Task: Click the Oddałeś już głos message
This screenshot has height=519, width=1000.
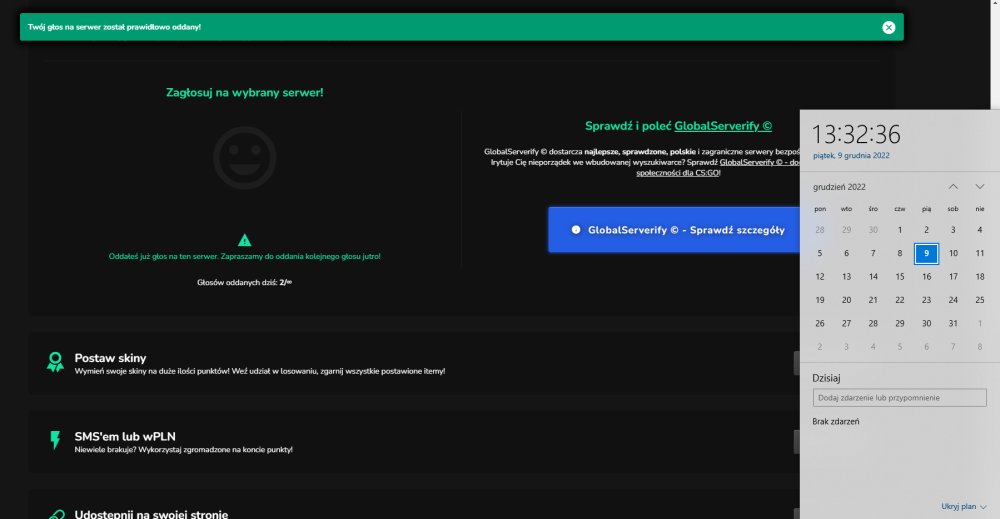Action: tap(244, 256)
